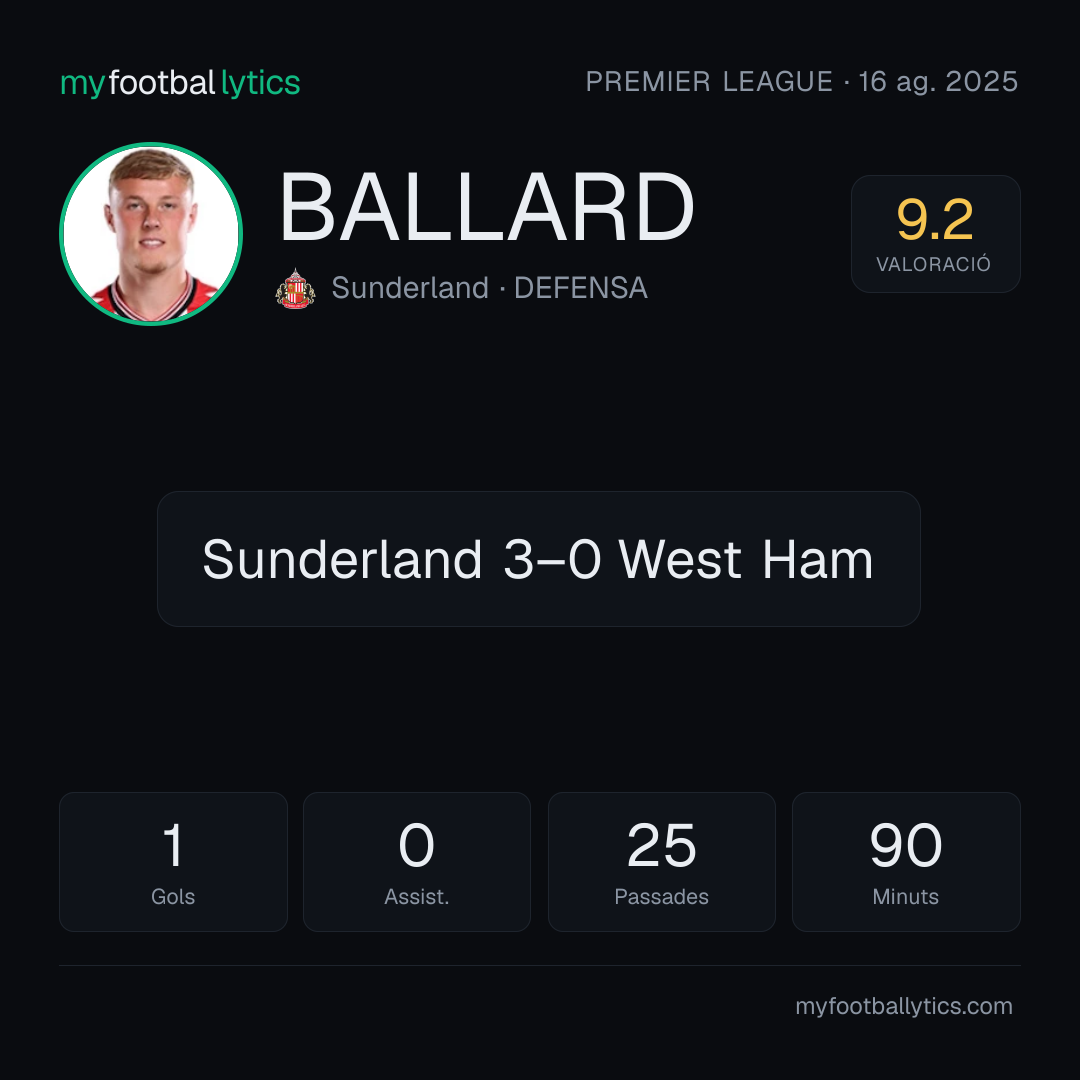Select the Passades stat card
The width and height of the screenshot is (1080, 1080).
[662, 862]
